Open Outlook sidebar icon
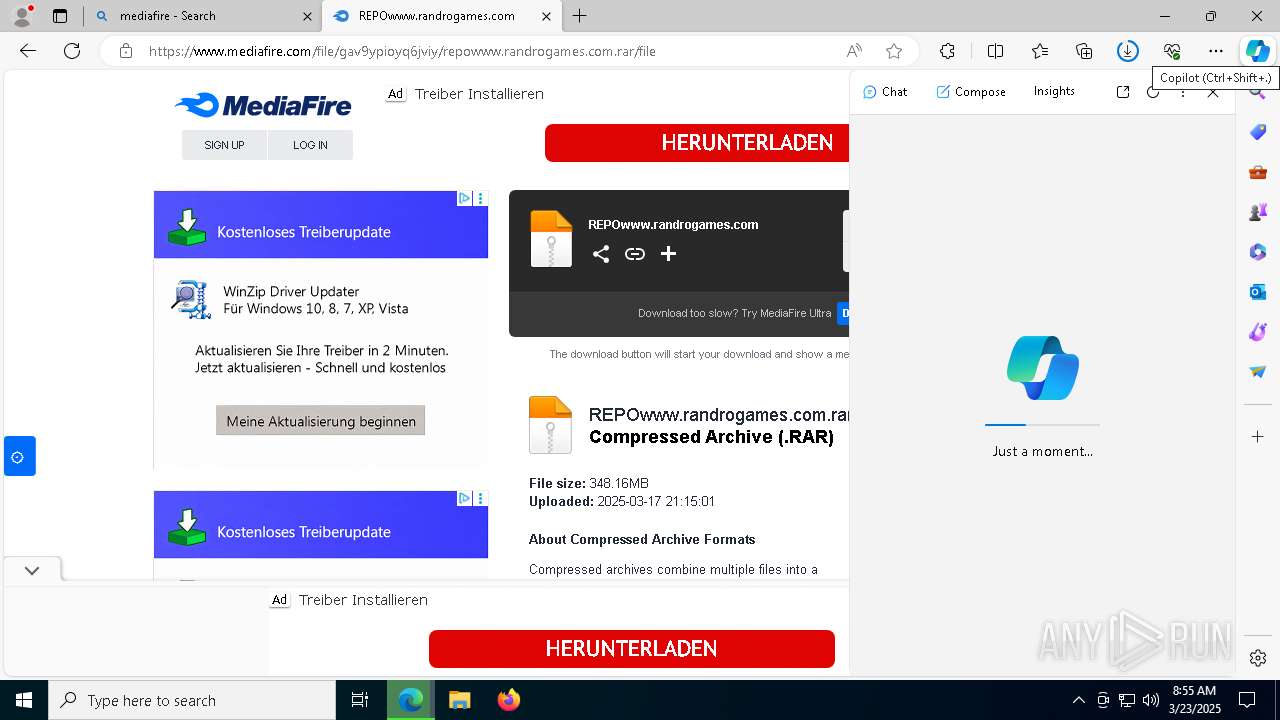The height and width of the screenshot is (720, 1280). pos(1258,292)
